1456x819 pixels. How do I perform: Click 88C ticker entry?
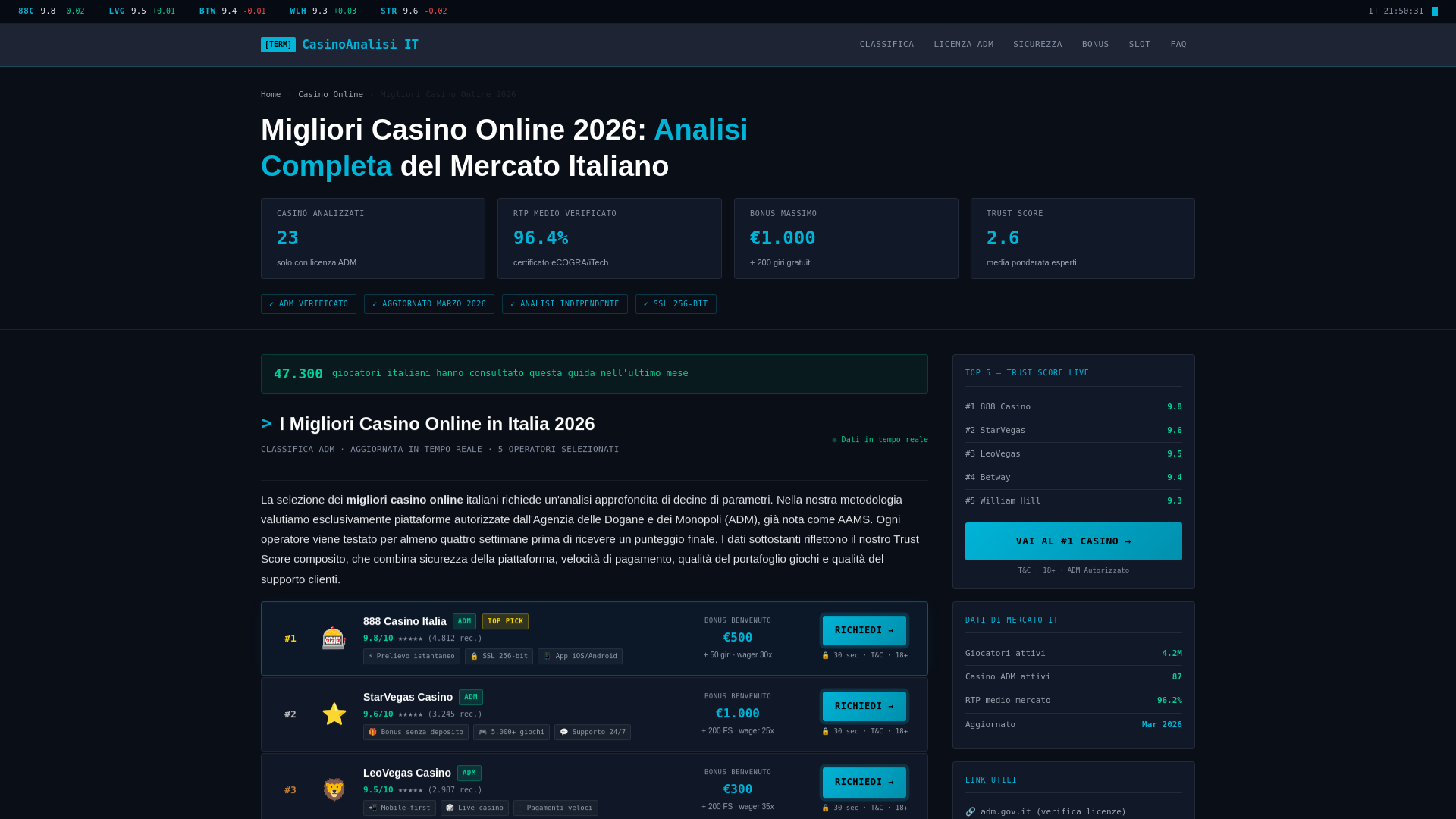(x=52, y=11)
